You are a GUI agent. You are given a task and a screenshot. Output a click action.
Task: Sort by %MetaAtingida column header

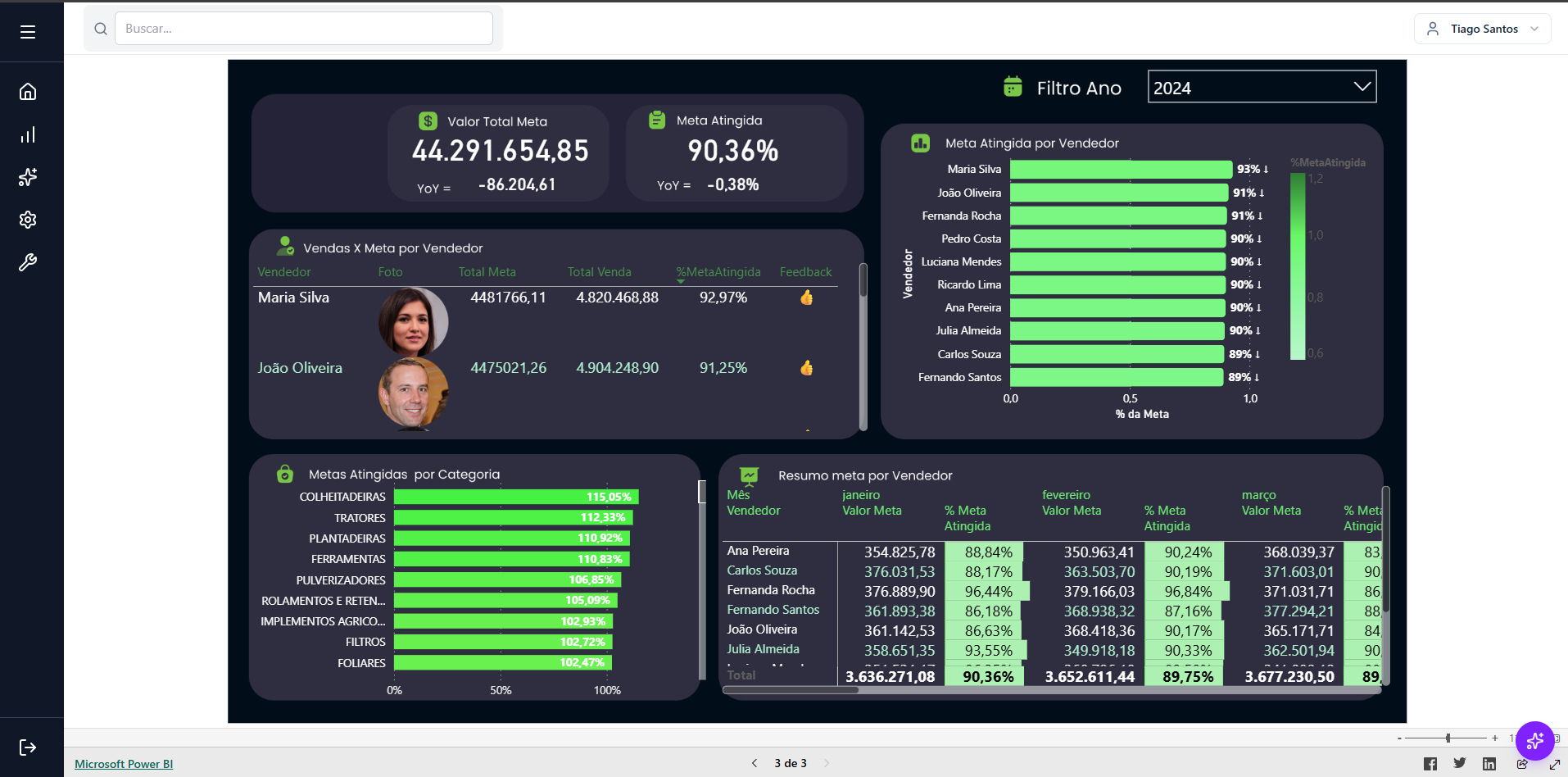tap(718, 272)
